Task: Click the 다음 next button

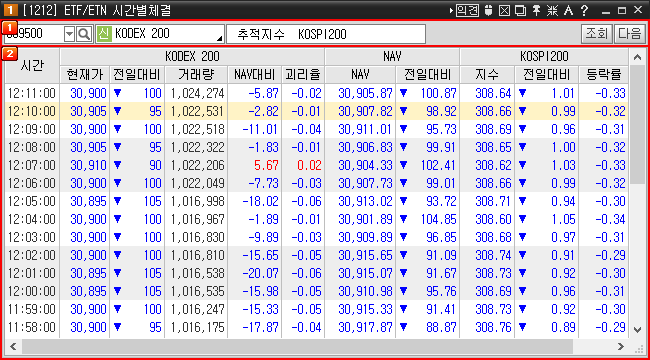Action: tap(629, 34)
